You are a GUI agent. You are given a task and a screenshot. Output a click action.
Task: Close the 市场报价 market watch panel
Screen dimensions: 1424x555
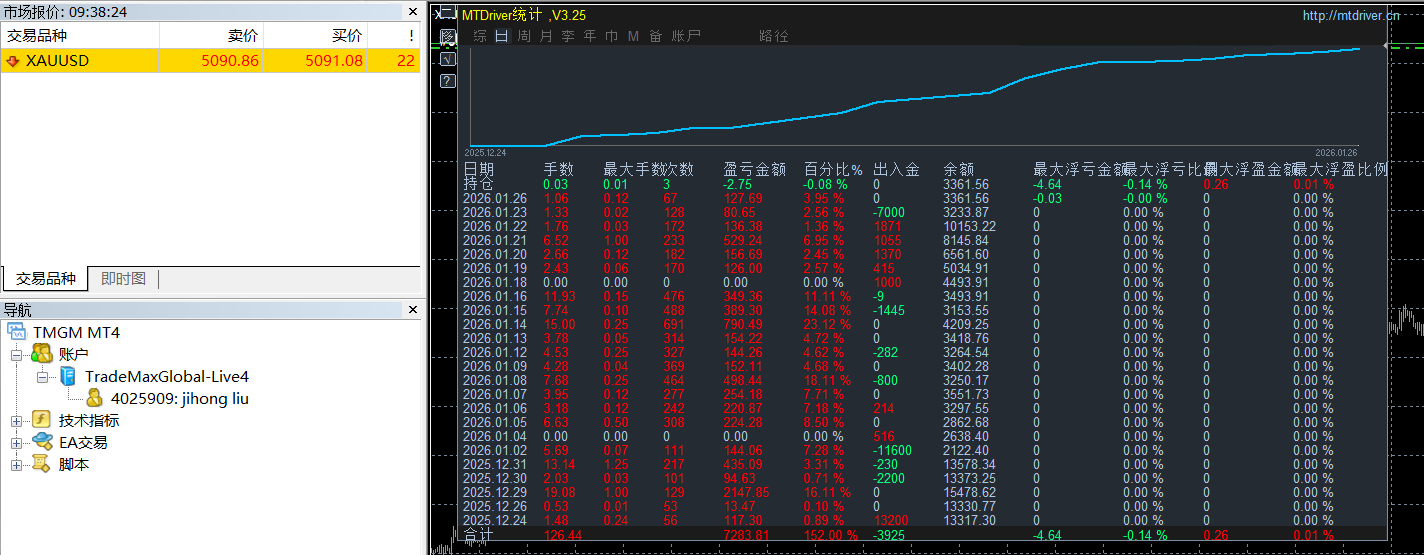coord(413,12)
